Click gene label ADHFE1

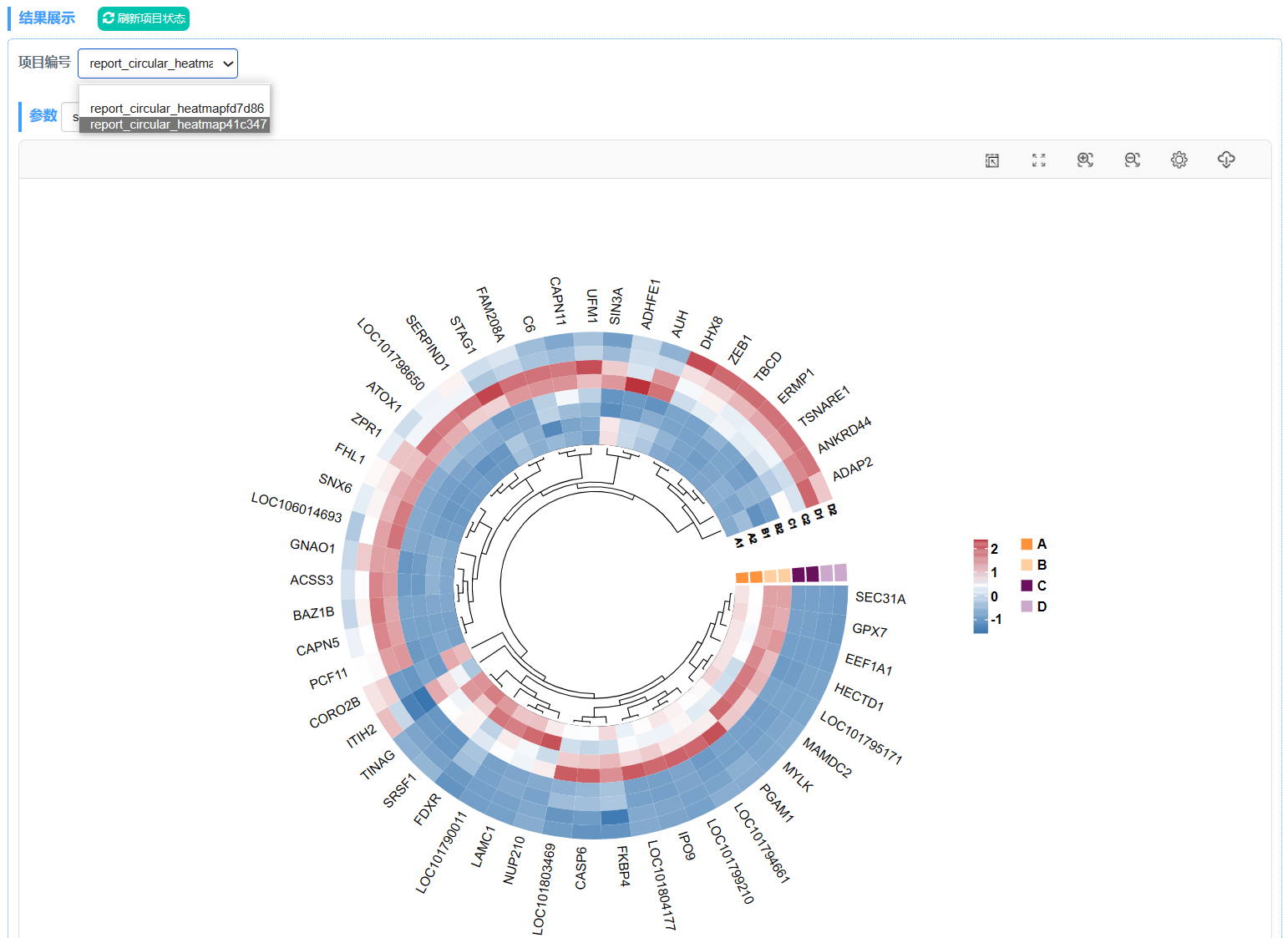click(651, 305)
